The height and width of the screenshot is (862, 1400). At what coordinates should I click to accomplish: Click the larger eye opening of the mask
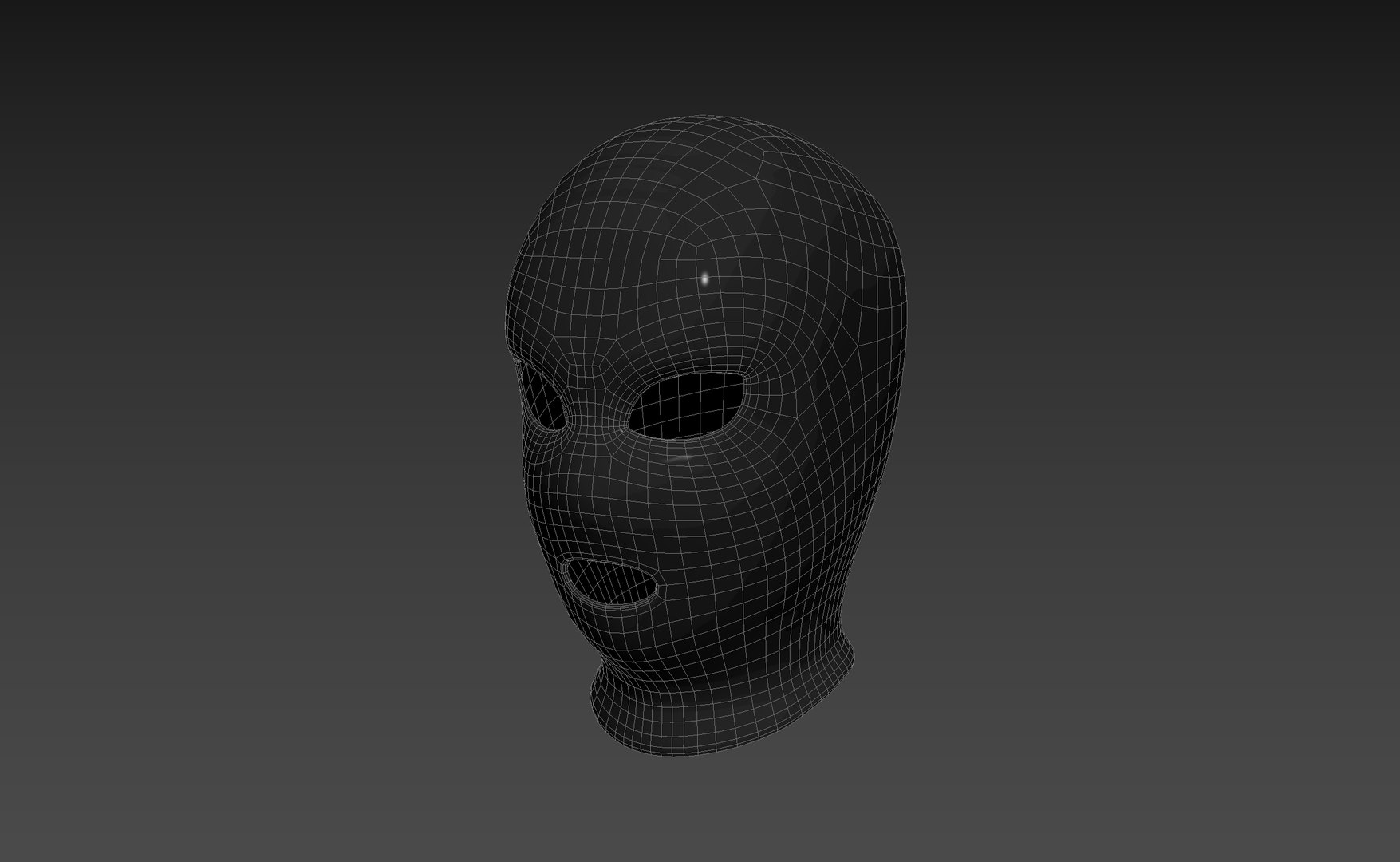[x=688, y=405]
